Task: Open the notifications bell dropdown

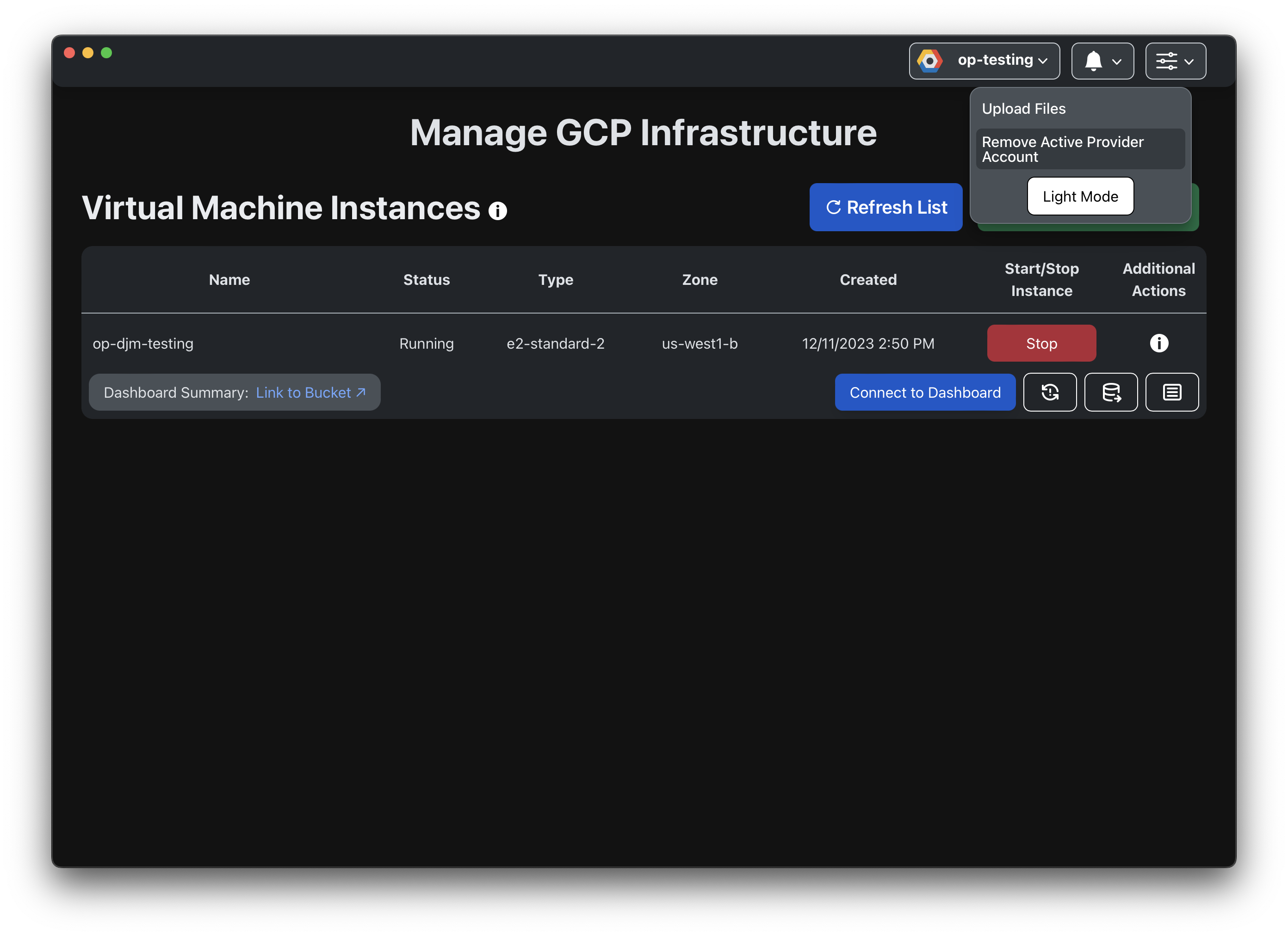Action: (x=1102, y=61)
